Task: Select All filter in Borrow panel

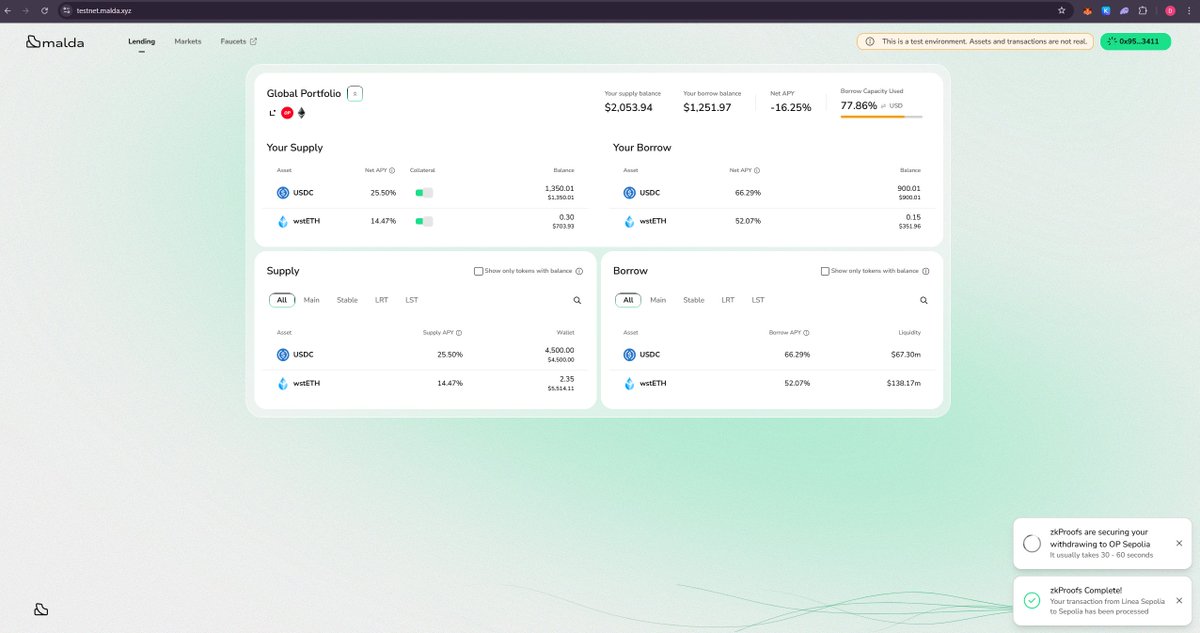Action: click(628, 300)
